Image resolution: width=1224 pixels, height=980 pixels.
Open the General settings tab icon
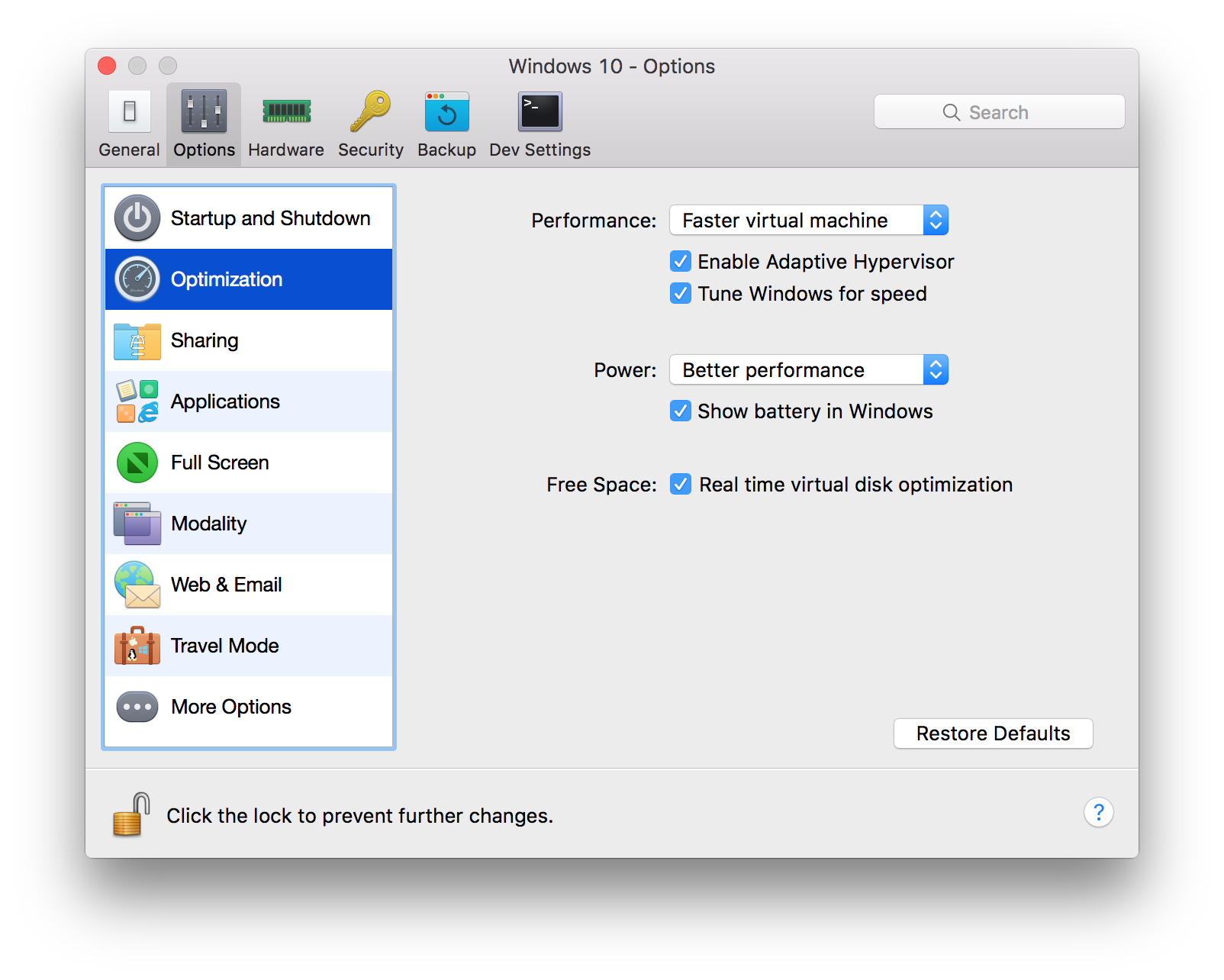(x=129, y=112)
